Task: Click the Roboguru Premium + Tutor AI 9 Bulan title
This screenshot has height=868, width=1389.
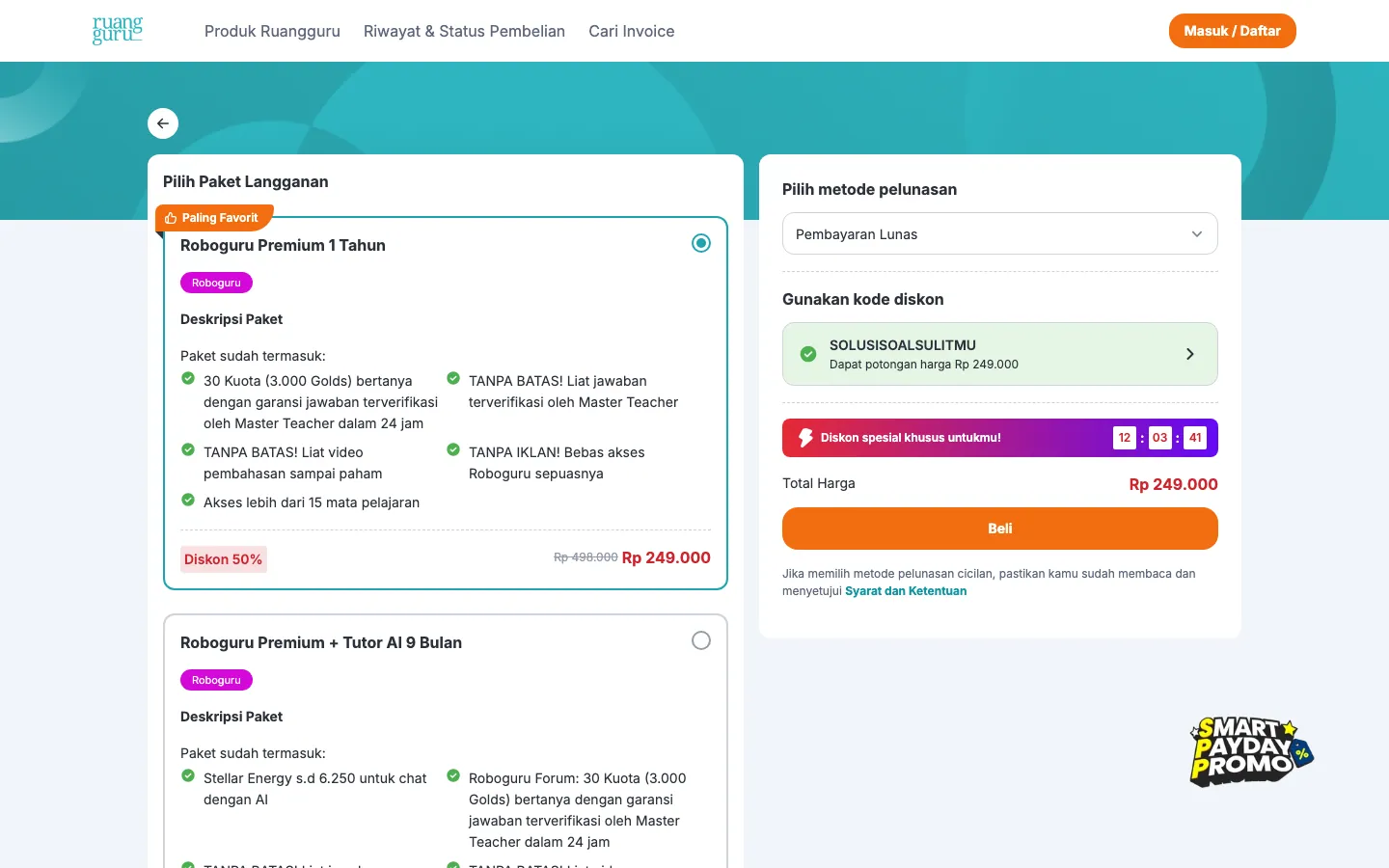Action: [x=321, y=642]
